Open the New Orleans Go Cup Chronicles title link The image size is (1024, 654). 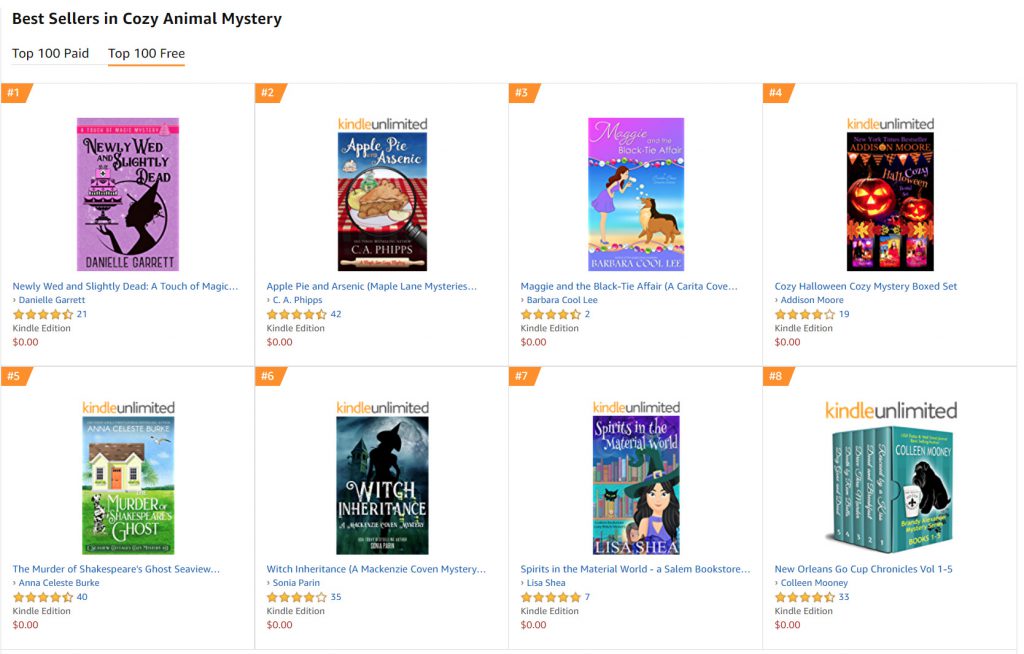coord(863,569)
